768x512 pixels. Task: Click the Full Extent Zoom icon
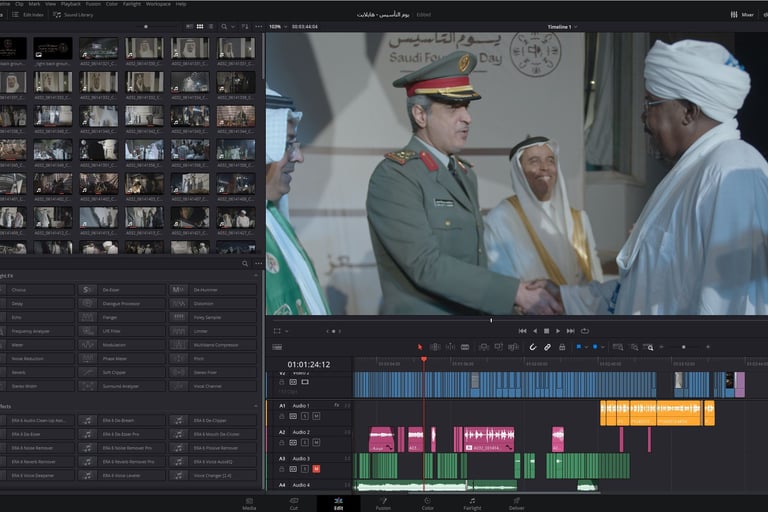pos(618,347)
